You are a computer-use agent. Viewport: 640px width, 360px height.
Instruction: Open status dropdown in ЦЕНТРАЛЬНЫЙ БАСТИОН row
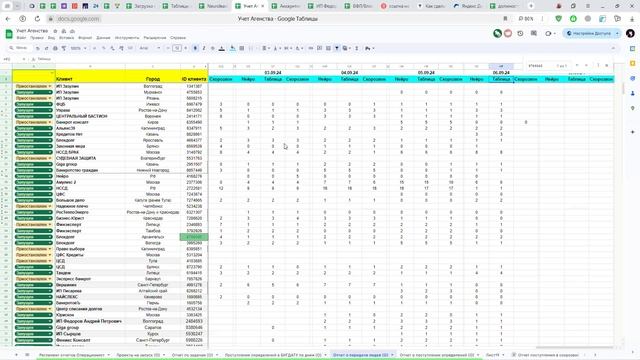33,116
